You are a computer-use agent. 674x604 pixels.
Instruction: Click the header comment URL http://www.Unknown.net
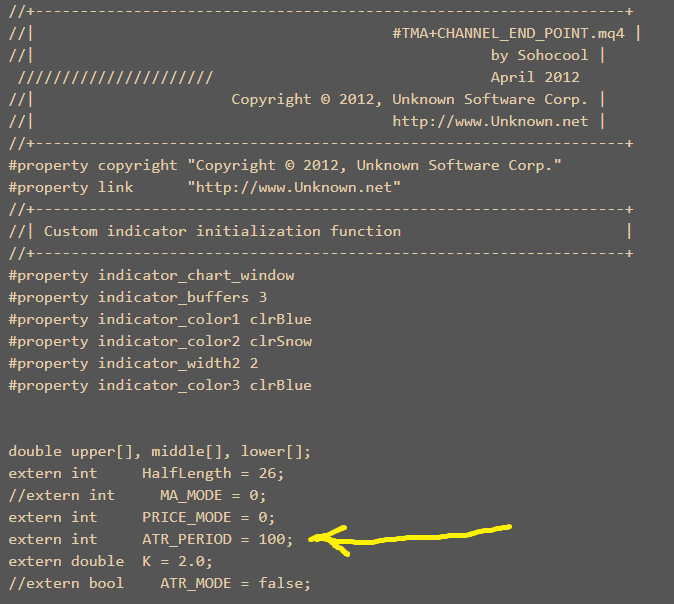tap(490, 121)
